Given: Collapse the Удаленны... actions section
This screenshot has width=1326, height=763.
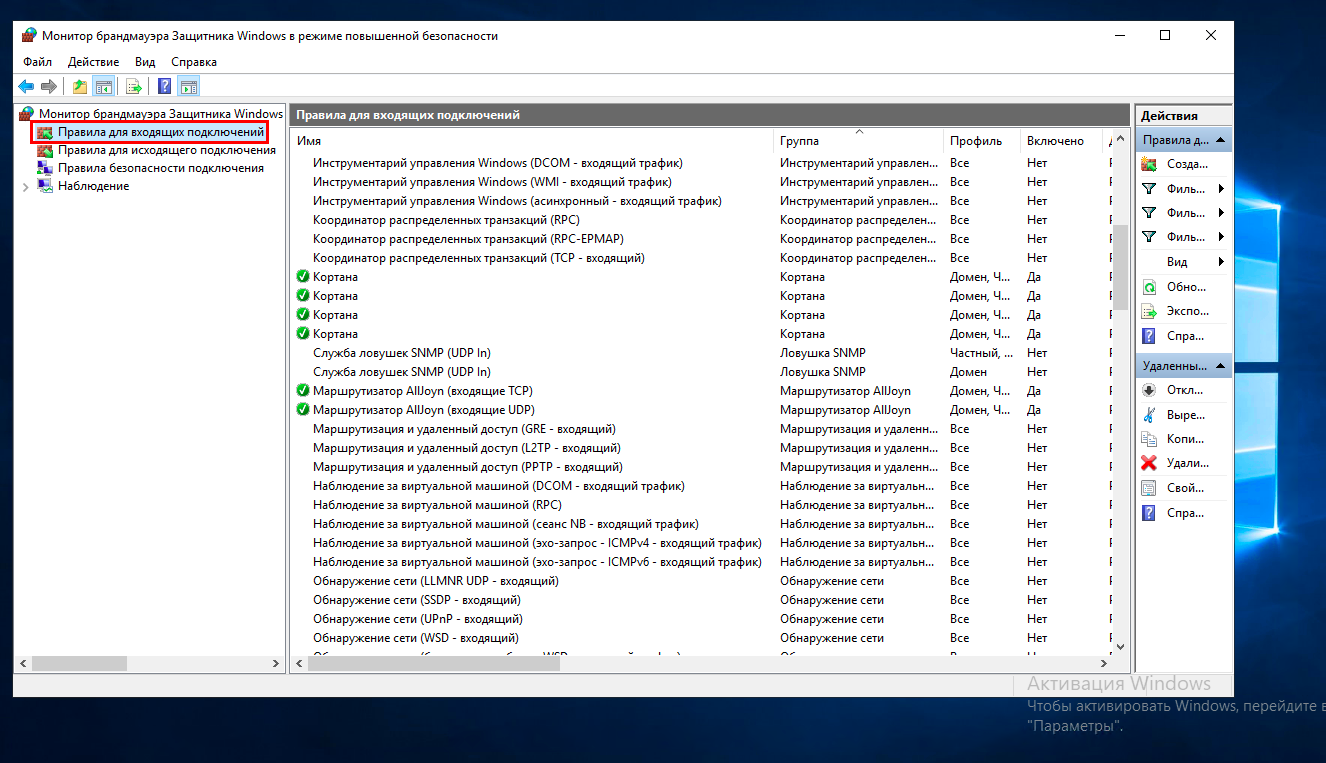Looking at the screenshot, I should 1220,366.
